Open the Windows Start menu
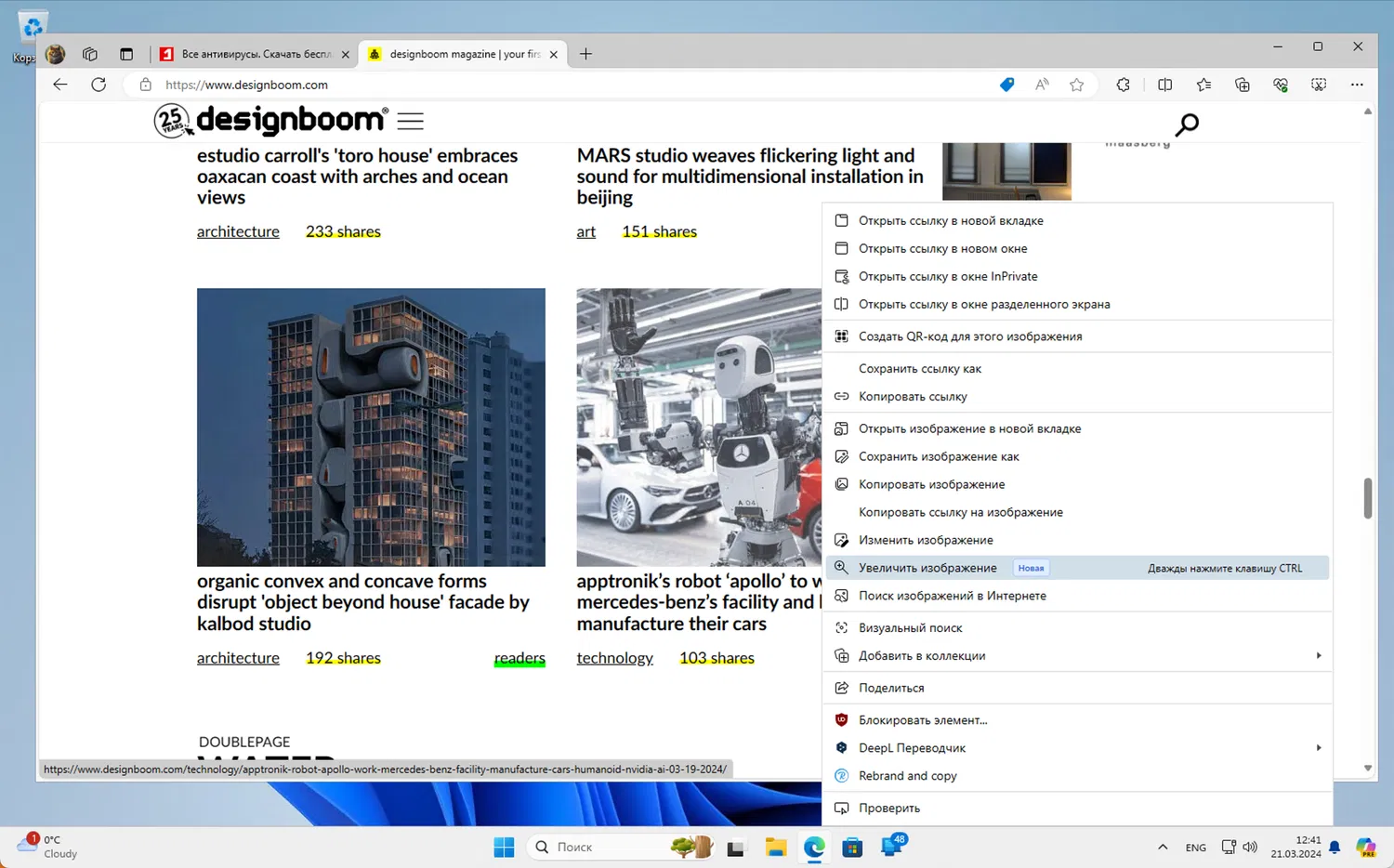This screenshot has width=1394, height=868. coord(504,848)
